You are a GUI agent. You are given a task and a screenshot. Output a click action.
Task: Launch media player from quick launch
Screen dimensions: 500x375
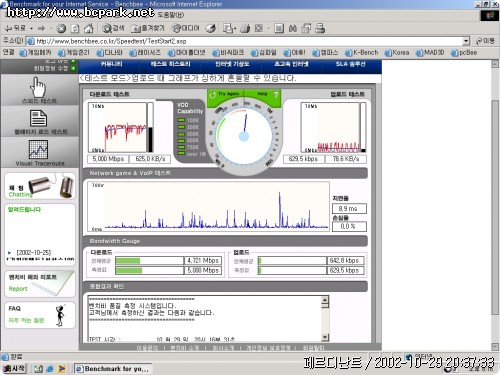point(62,369)
